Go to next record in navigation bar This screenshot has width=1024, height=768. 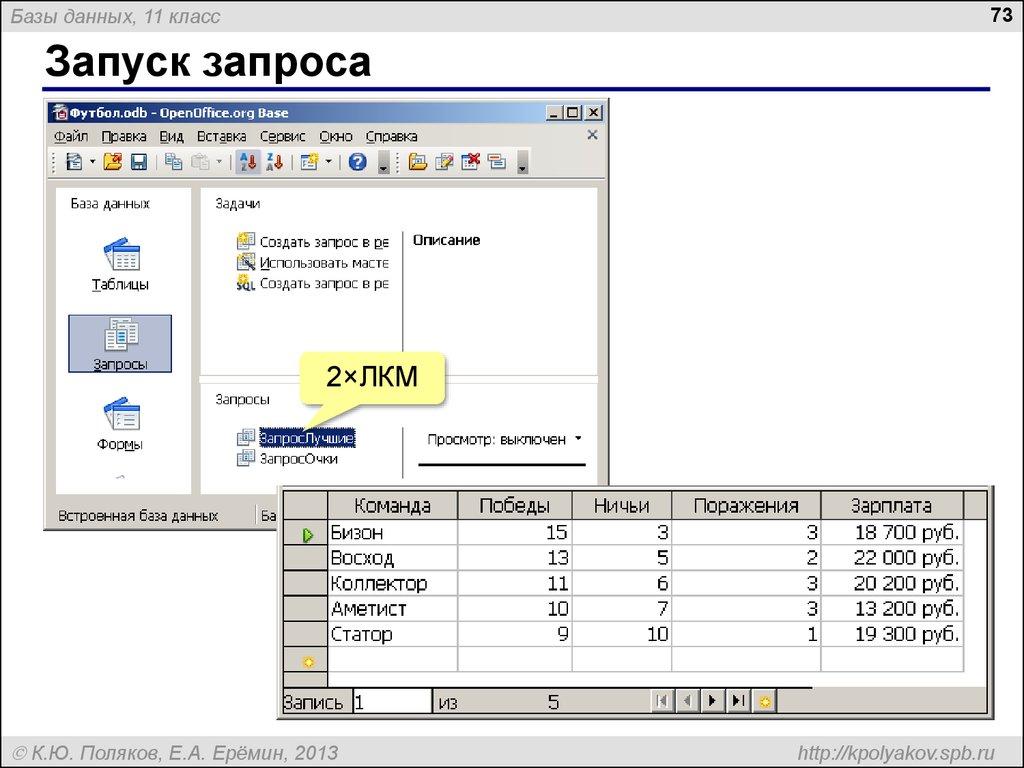[712, 701]
